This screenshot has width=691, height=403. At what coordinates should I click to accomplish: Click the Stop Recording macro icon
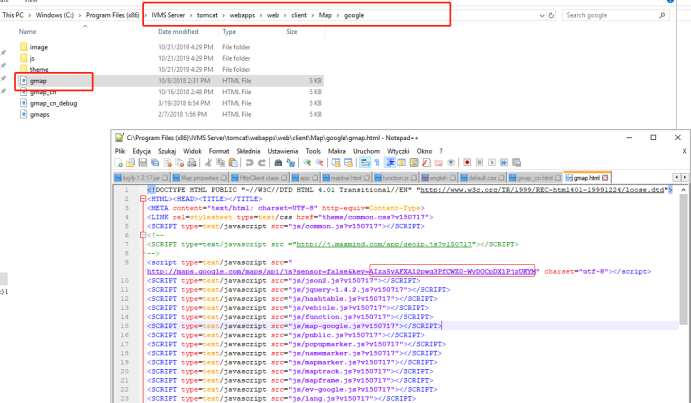tap(479, 163)
